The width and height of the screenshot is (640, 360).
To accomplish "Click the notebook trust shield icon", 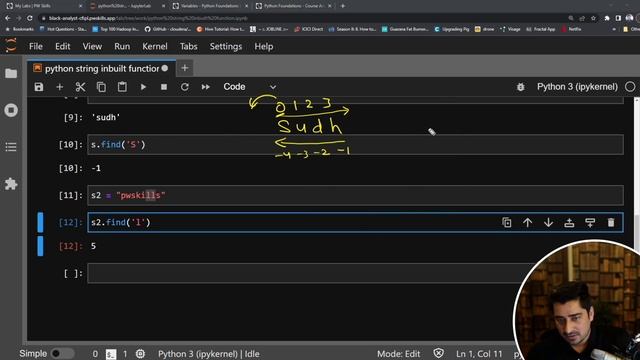I will pyautogui.click(x=439, y=353).
